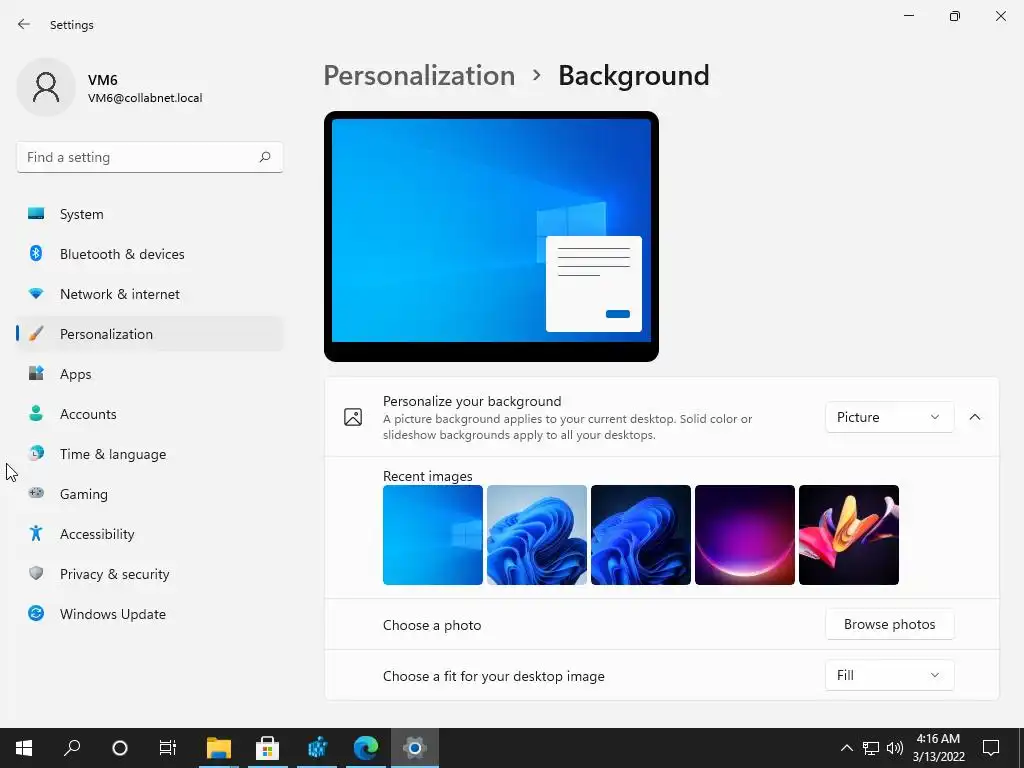The width and height of the screenshot is (1024, 768).
Task: Click the Settings gear on taskbar
Action: click(415, 748)
